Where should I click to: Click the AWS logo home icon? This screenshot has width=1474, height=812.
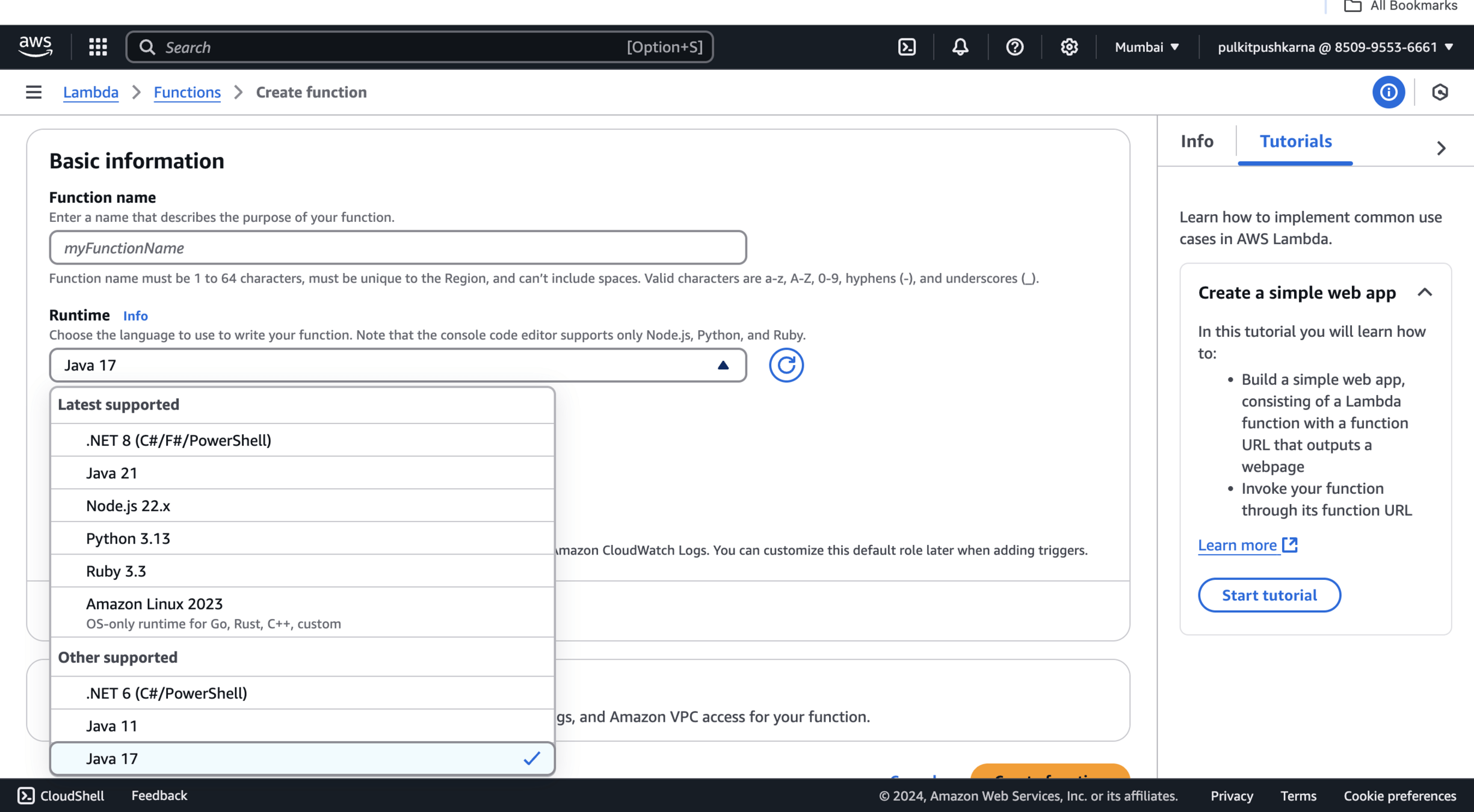coord(35,46)
